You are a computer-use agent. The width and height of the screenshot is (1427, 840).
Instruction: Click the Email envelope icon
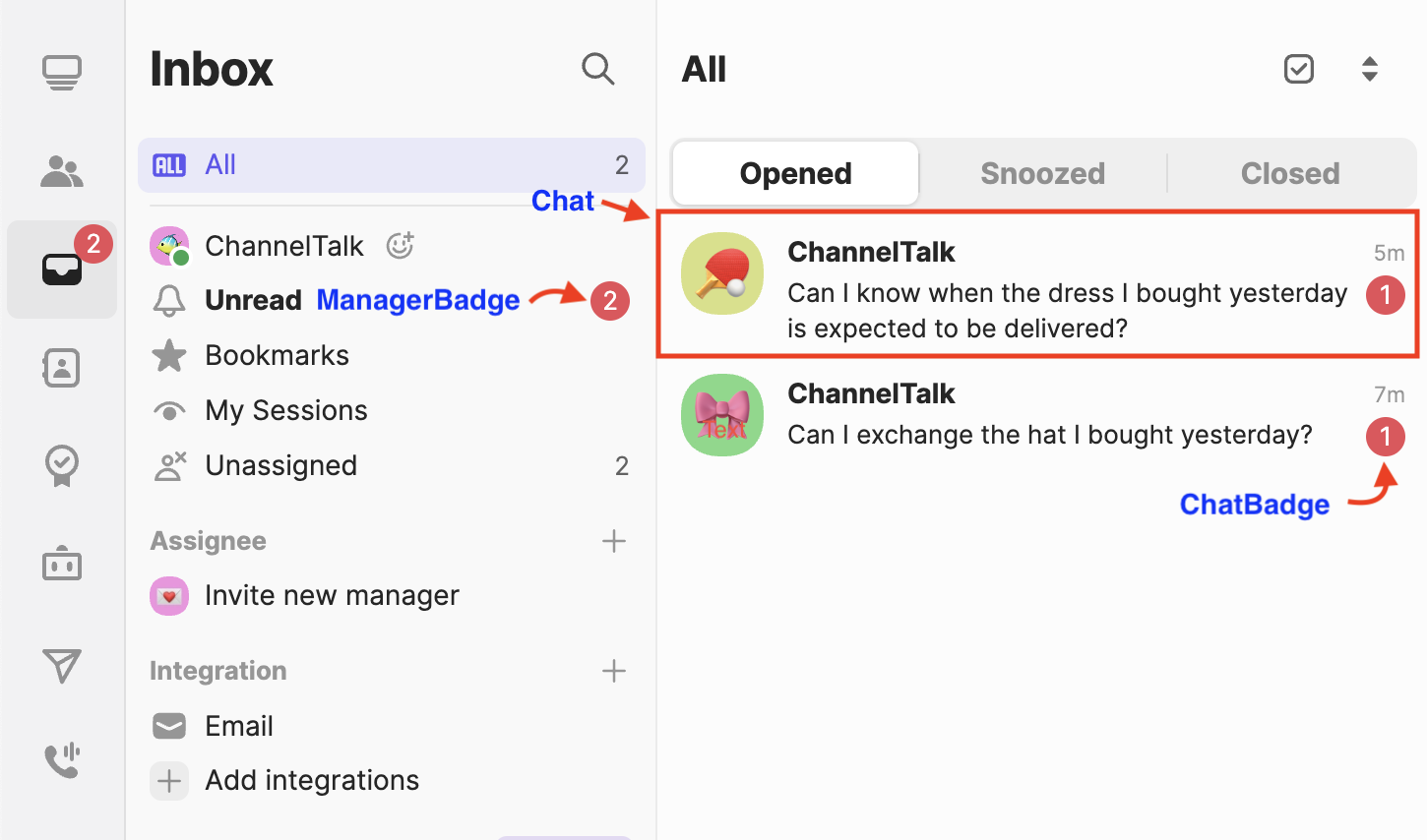click(169, 726)
